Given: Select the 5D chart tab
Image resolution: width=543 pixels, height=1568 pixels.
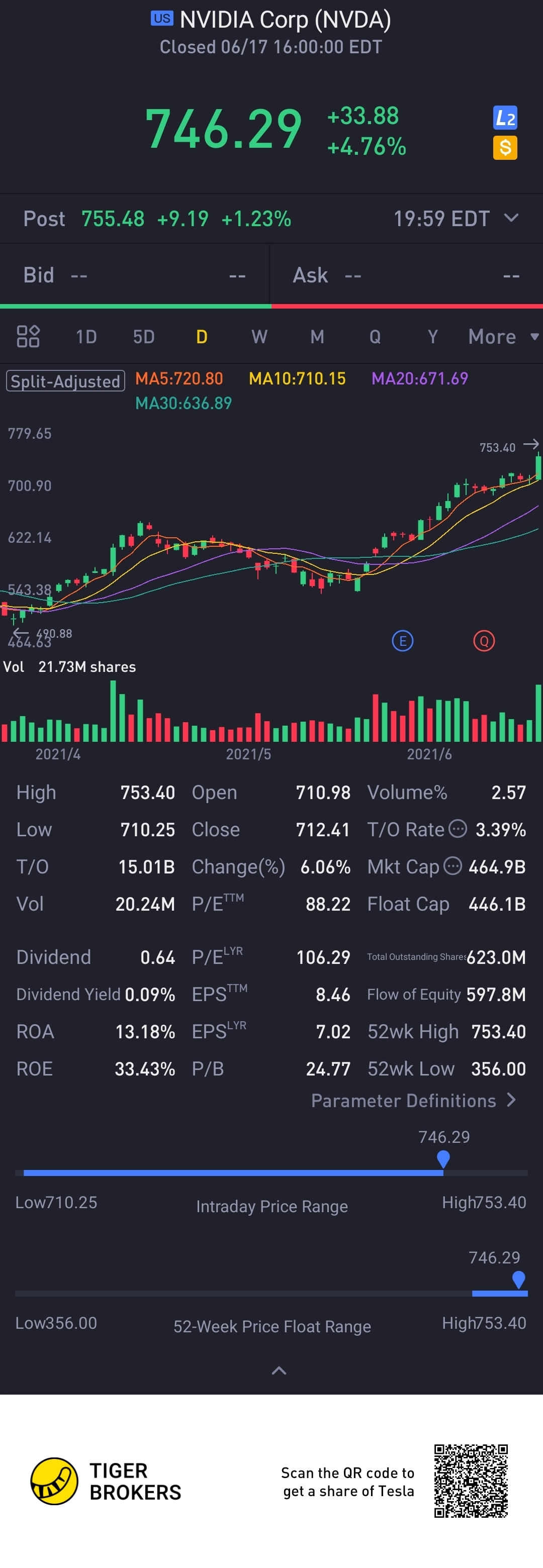Looking at the screenshot, I should point(144,337).
